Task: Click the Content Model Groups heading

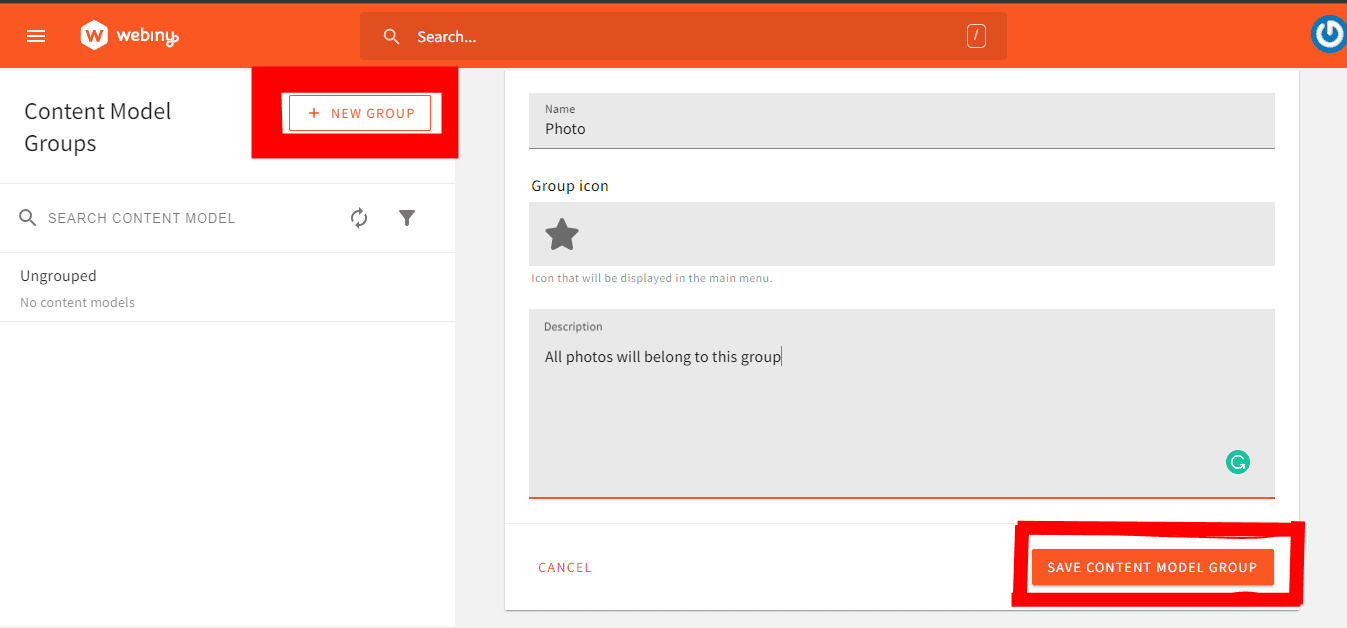Action: 97,127
